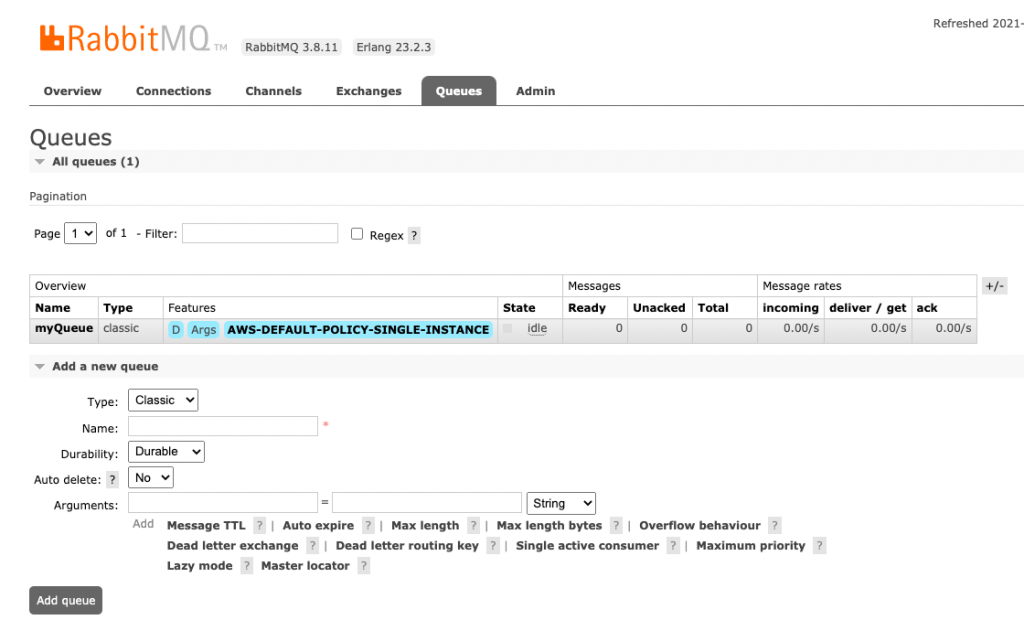Add the Overflow behaviour argument
Viewport: 1024px width, 620px height.
point(700,525)
